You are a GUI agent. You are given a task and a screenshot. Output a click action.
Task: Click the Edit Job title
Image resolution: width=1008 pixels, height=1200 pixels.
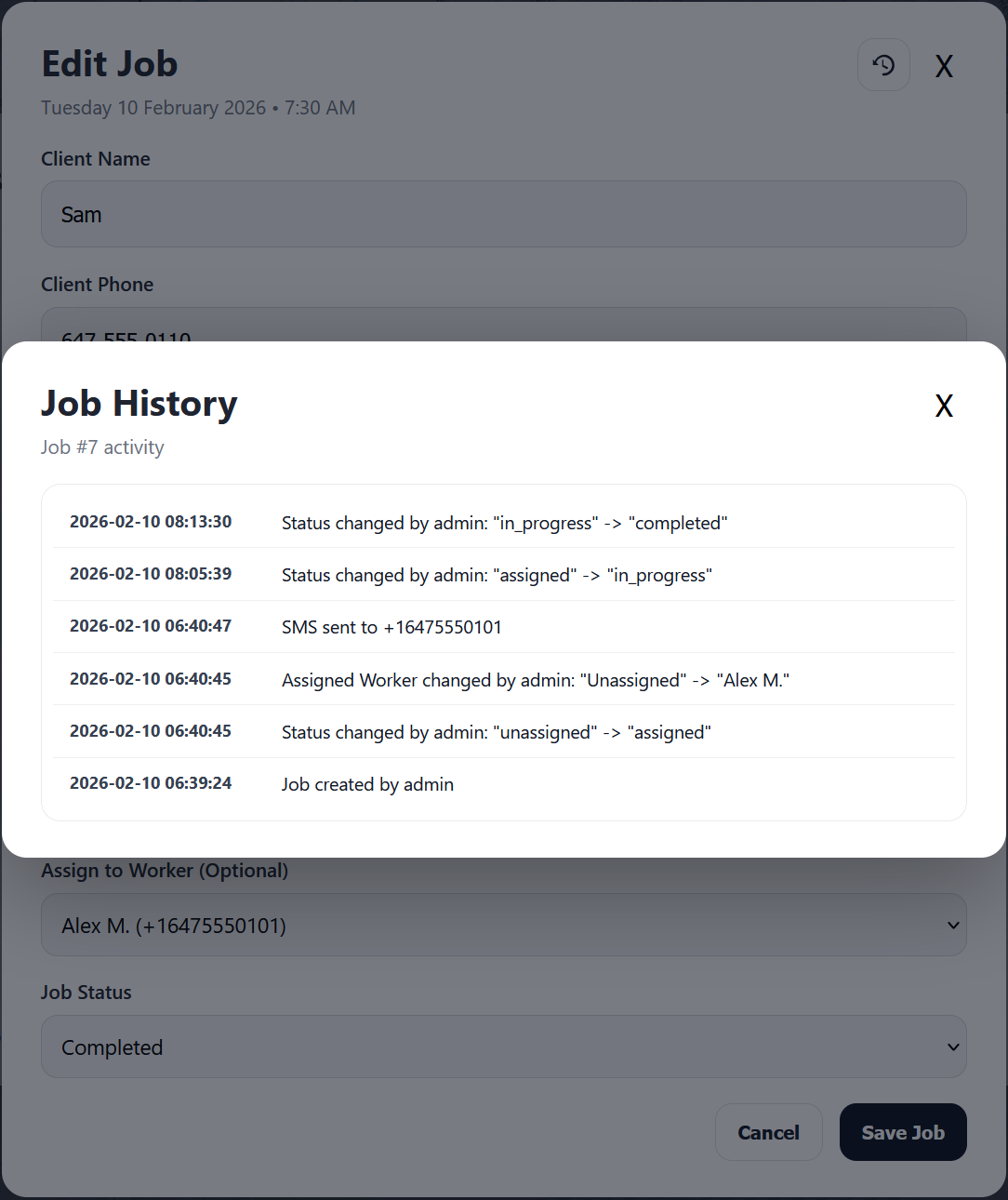tap(109, 63)
